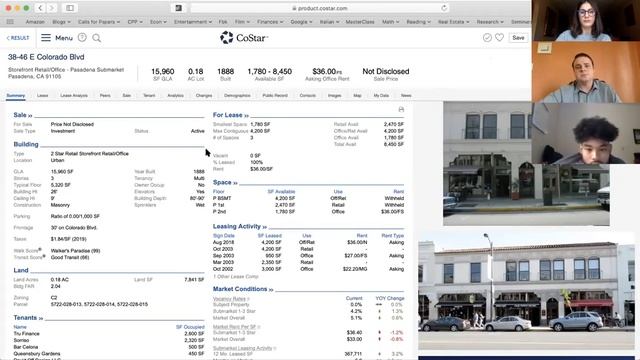Open the Amazon bookmark
Image resolution: width=640 pixels, height=360 pixels.
pyautogui.click(x=35, y=22)
